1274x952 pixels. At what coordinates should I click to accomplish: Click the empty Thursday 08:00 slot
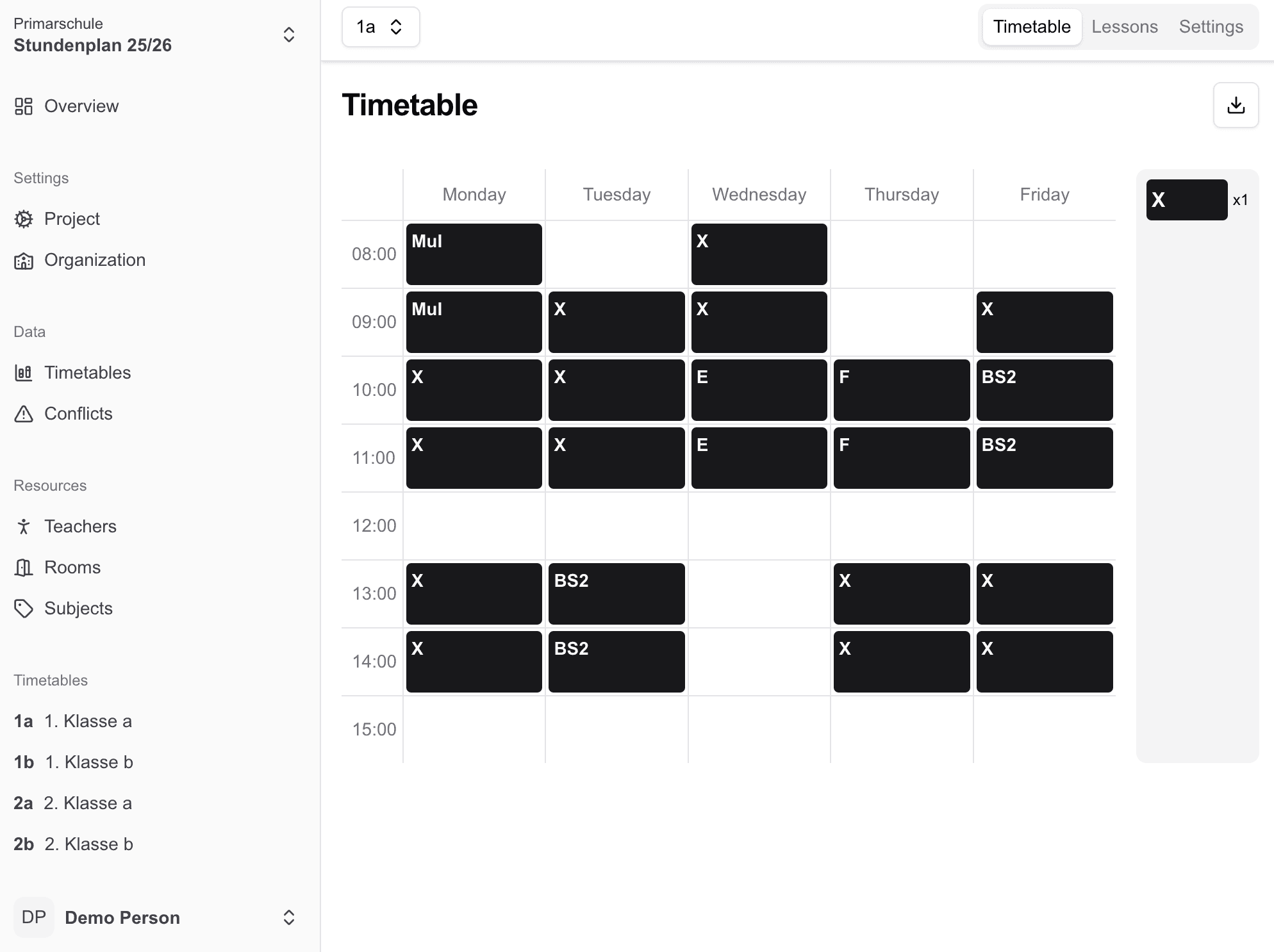[x=902, y=254]
